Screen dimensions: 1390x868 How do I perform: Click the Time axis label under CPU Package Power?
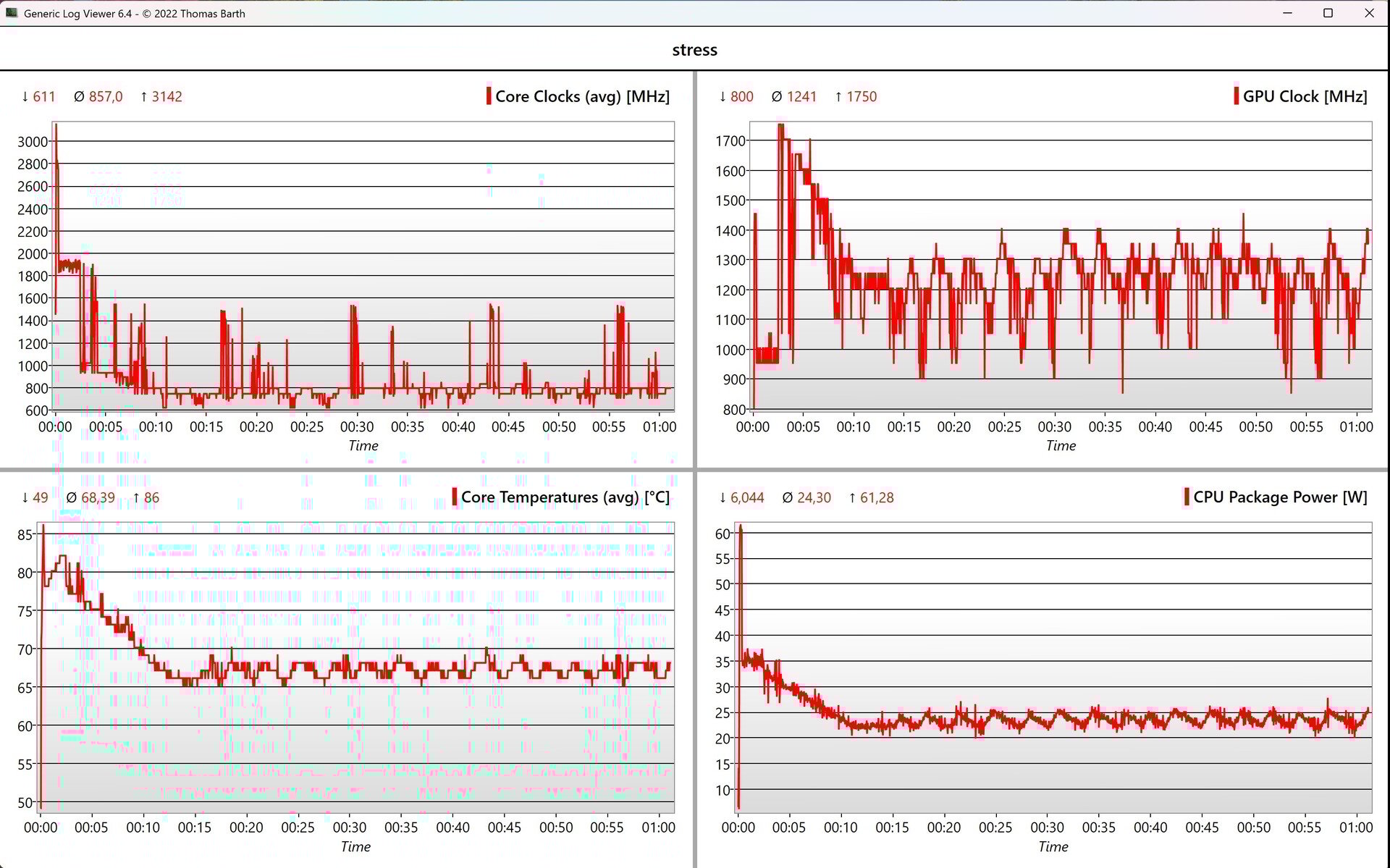(1053, 846)
